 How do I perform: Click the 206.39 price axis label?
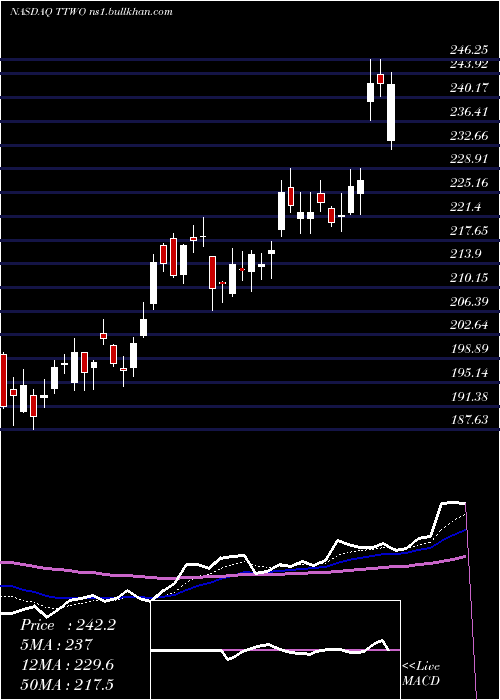tap(468, 302)
